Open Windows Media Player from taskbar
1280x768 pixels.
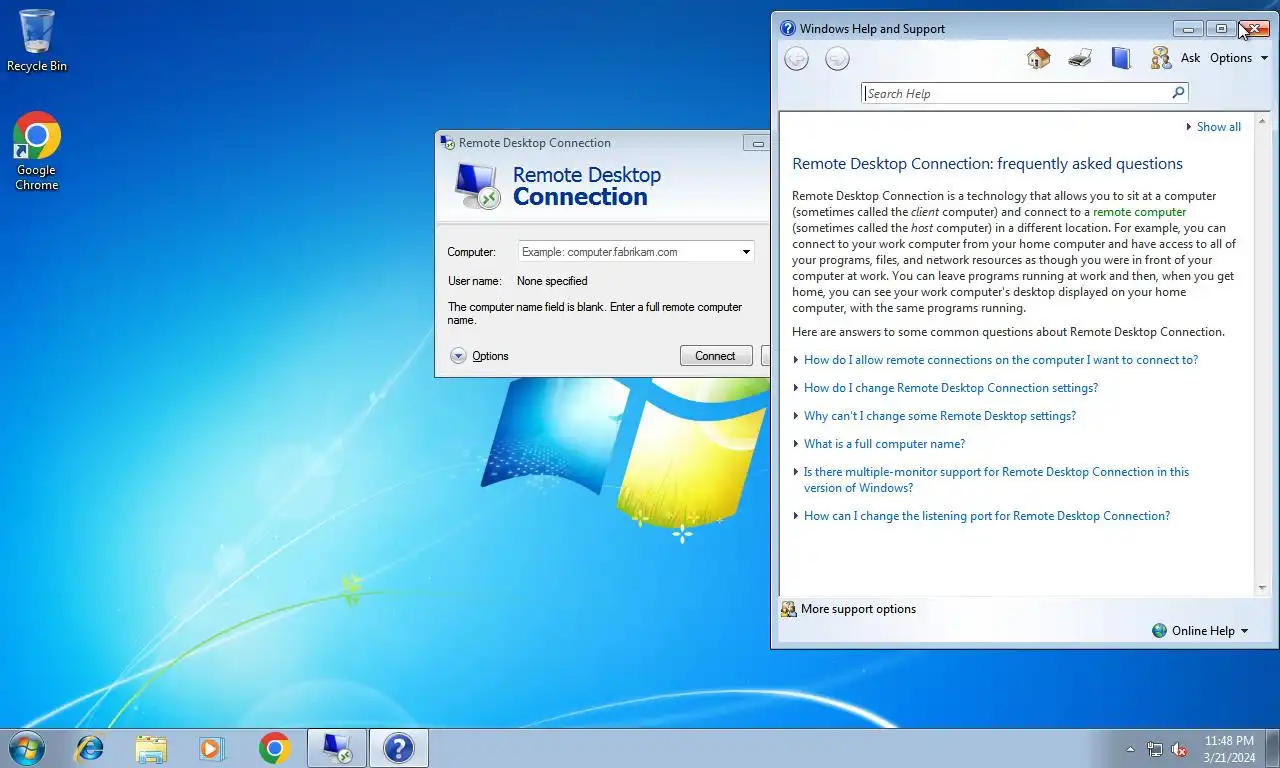point(211,748)
